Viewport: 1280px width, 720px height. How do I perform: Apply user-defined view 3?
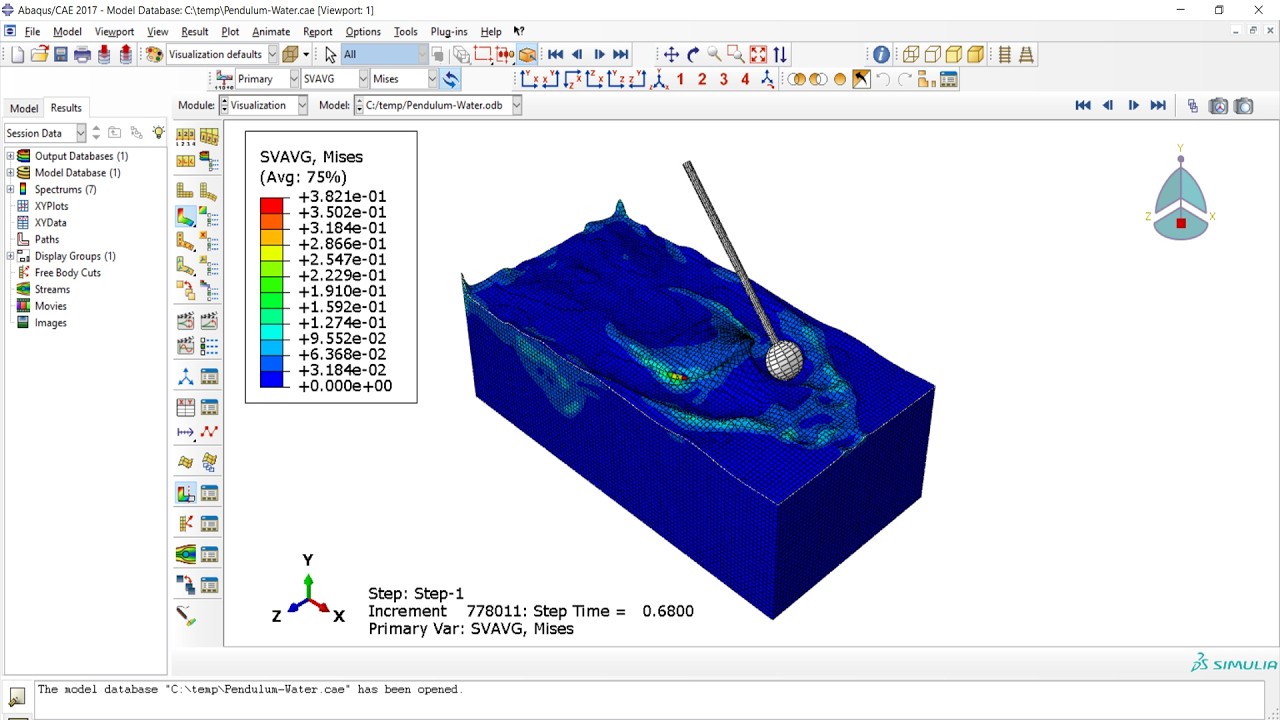click(x=724, y=79)
